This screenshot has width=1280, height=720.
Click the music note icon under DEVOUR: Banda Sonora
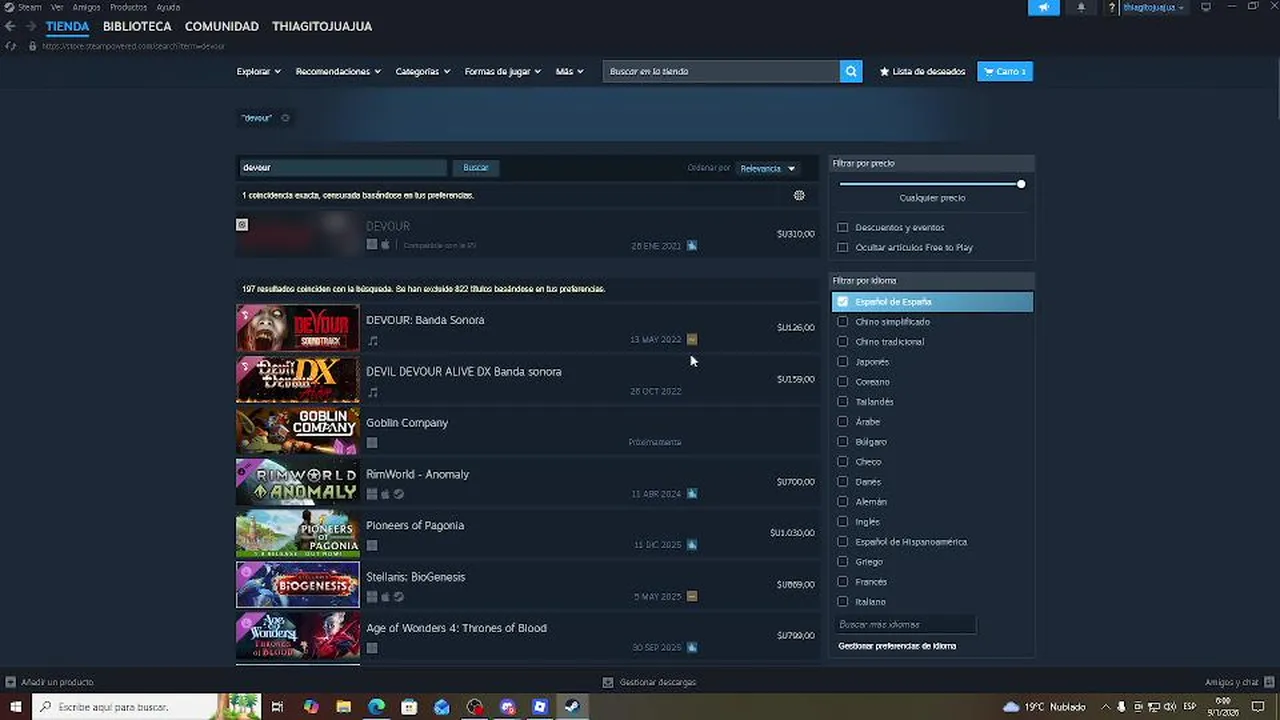373,341
